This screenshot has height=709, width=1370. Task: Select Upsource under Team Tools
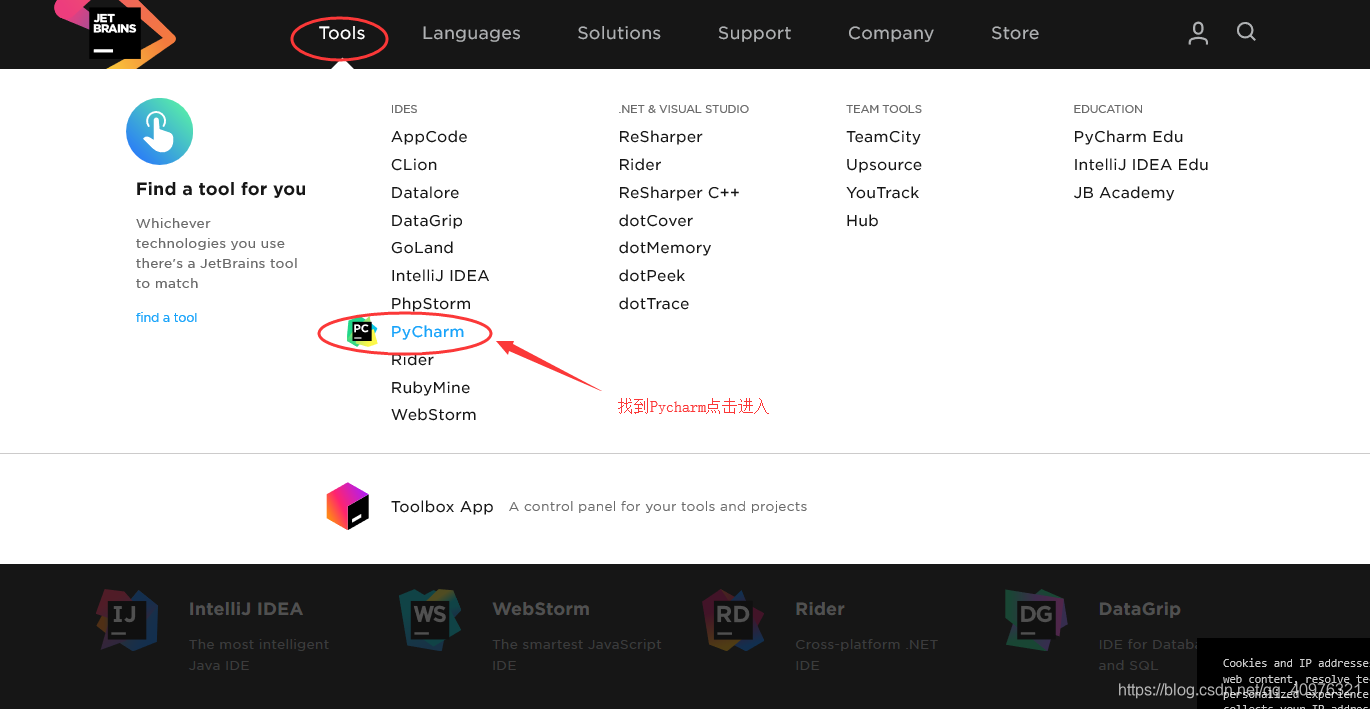(x=884, y=165)
